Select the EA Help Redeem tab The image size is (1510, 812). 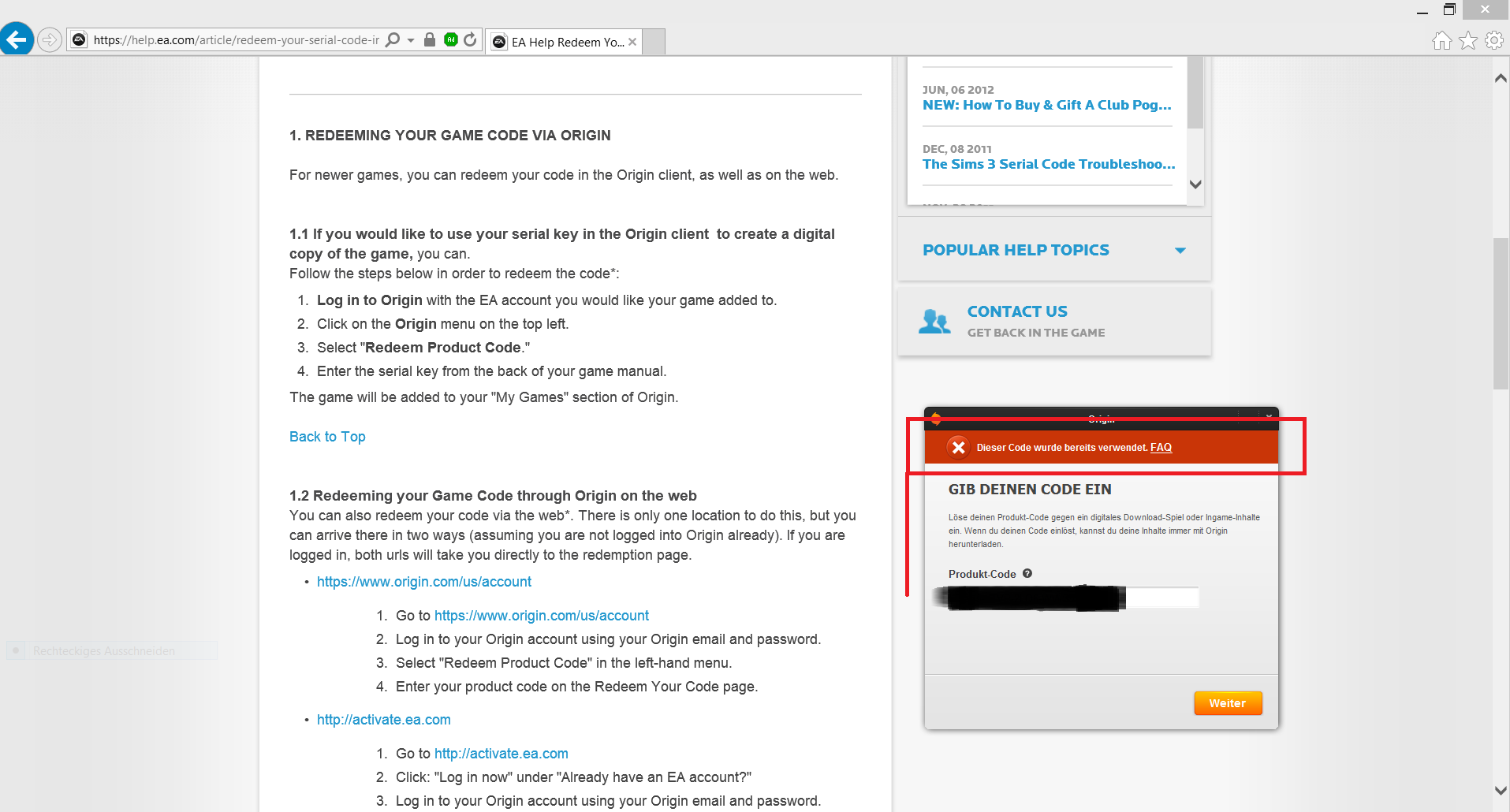[566, 42]
